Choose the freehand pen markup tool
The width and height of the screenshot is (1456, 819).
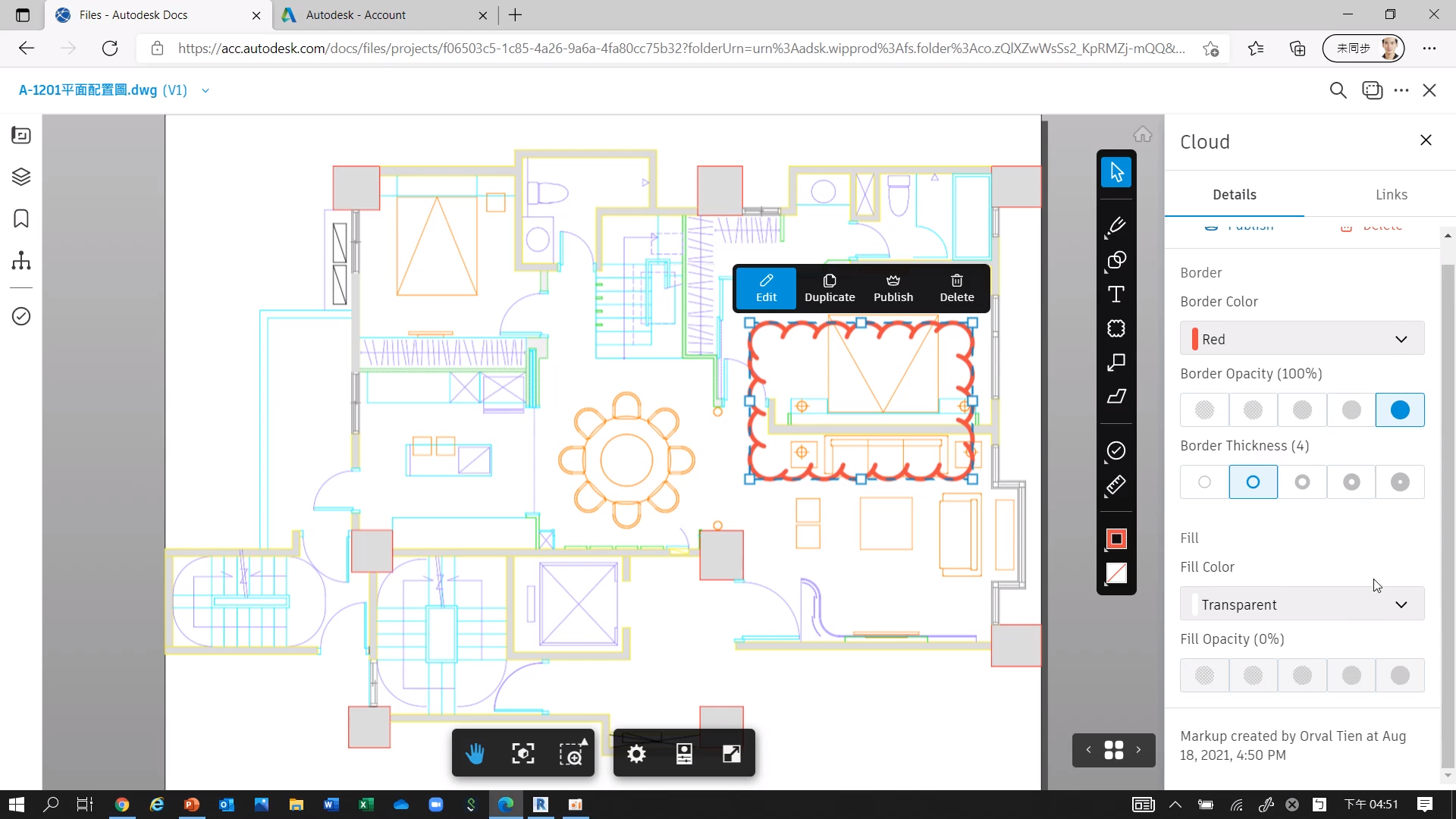[x=1116, y=226]
